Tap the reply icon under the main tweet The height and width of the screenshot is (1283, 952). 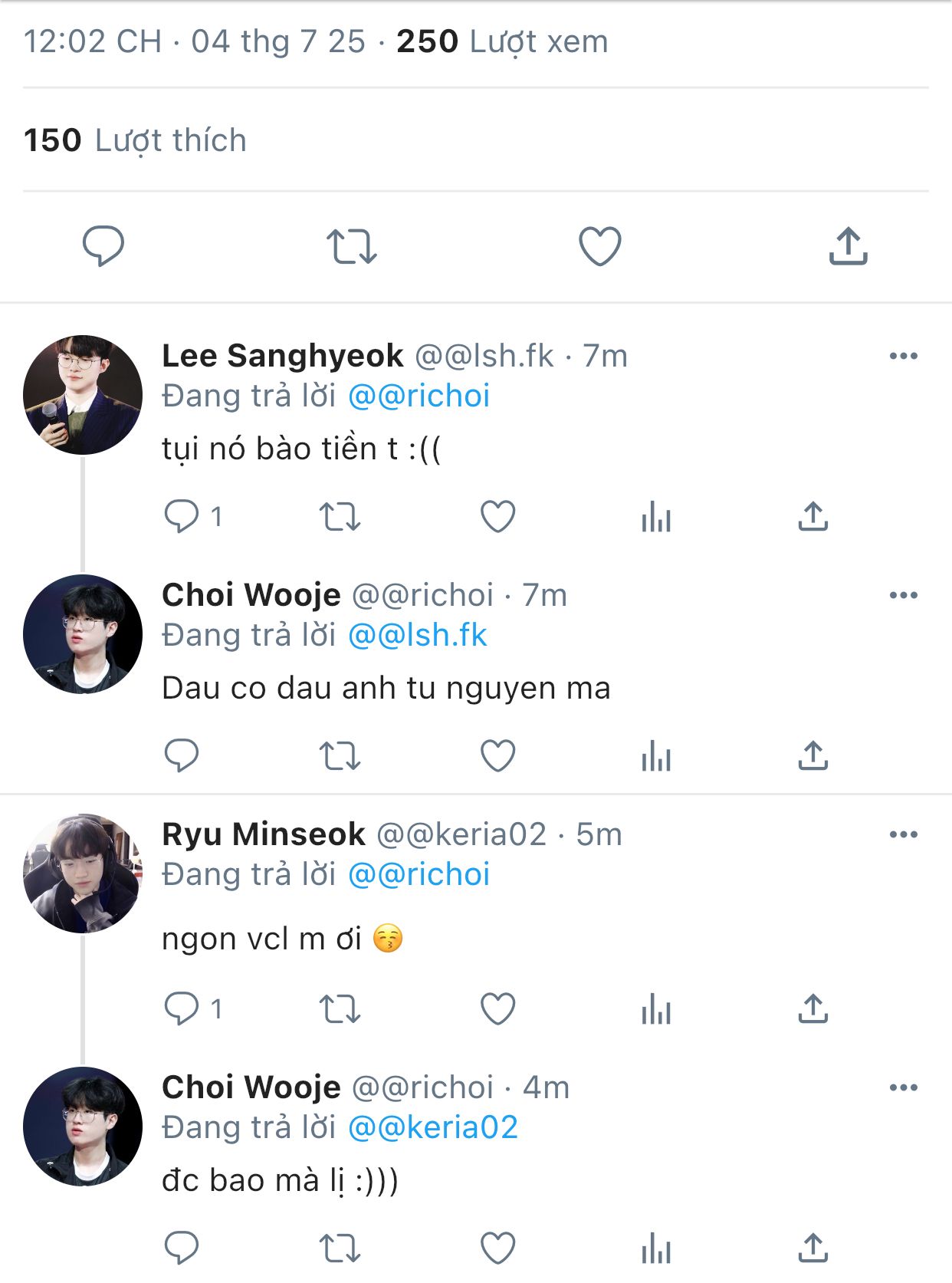tap(103, 246)
